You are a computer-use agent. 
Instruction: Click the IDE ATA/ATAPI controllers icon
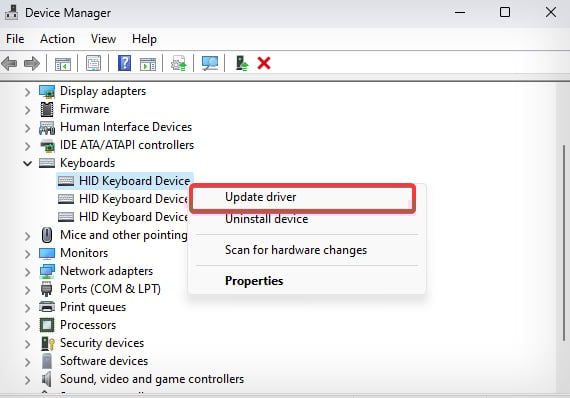pyautogui.click(x=47, y=145)
